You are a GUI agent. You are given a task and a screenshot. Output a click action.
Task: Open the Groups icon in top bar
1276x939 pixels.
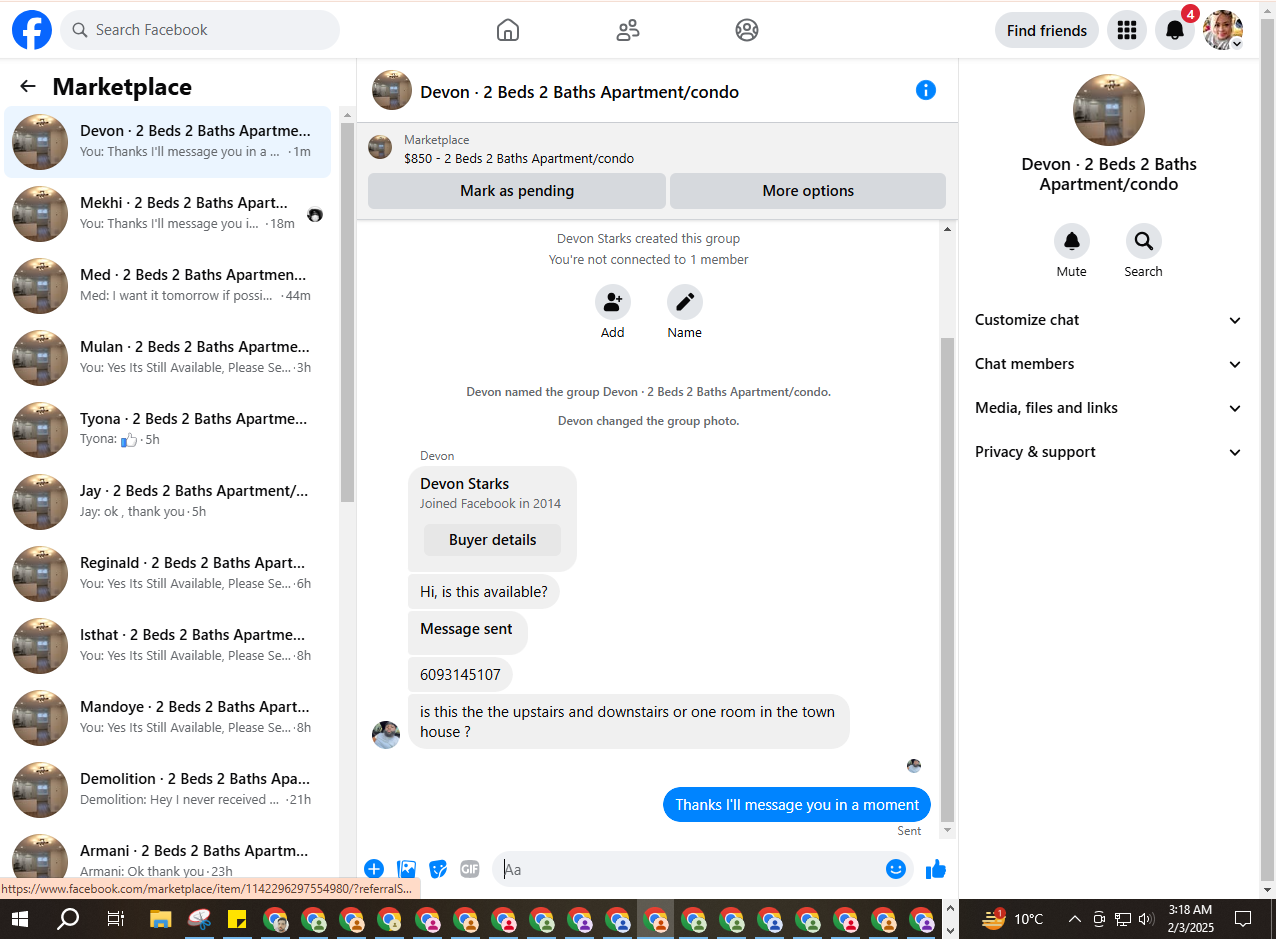tap(747, 30)
